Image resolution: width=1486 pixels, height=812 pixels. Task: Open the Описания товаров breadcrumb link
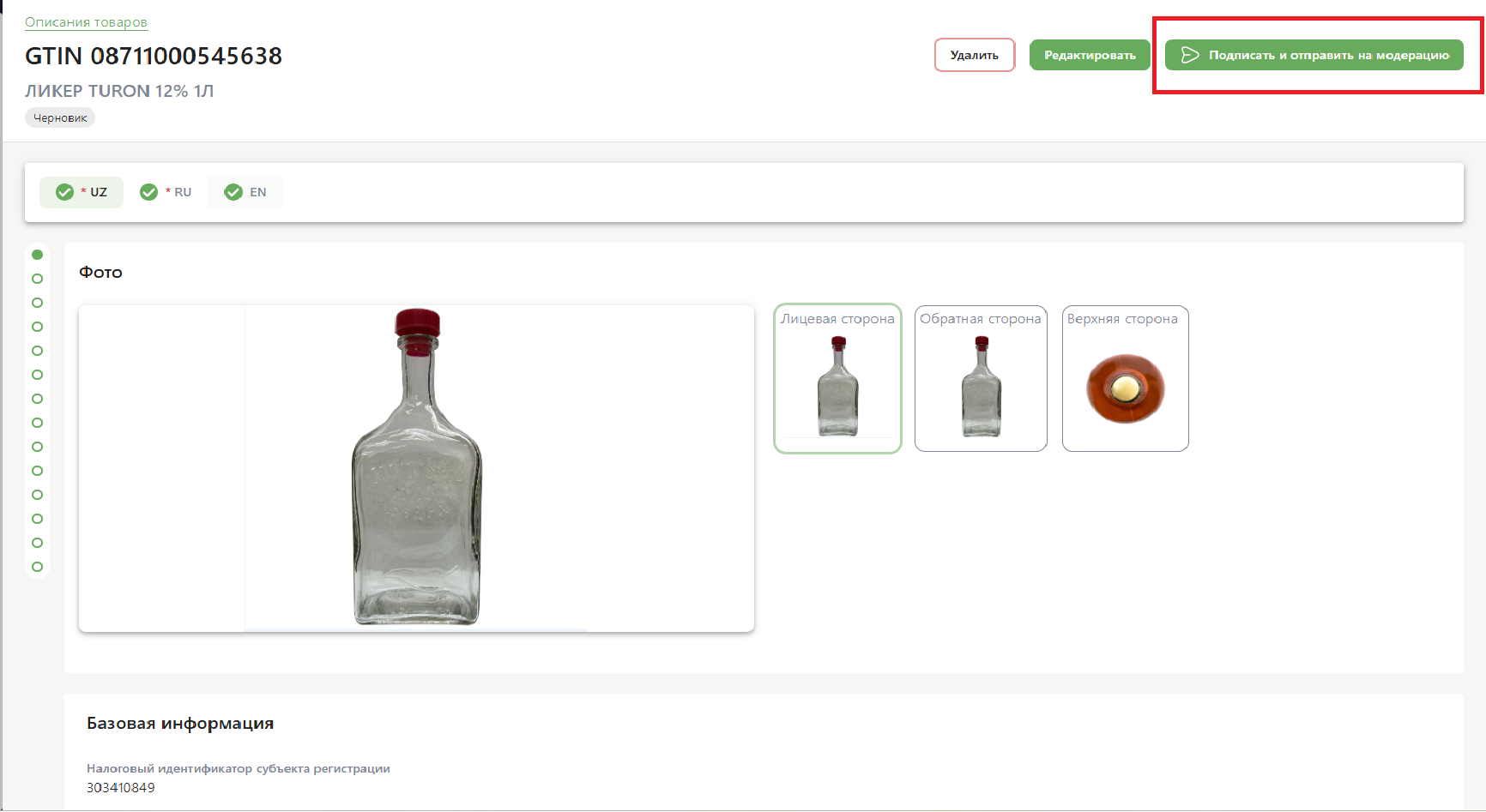pyautogui.click(x=86, y=22)
